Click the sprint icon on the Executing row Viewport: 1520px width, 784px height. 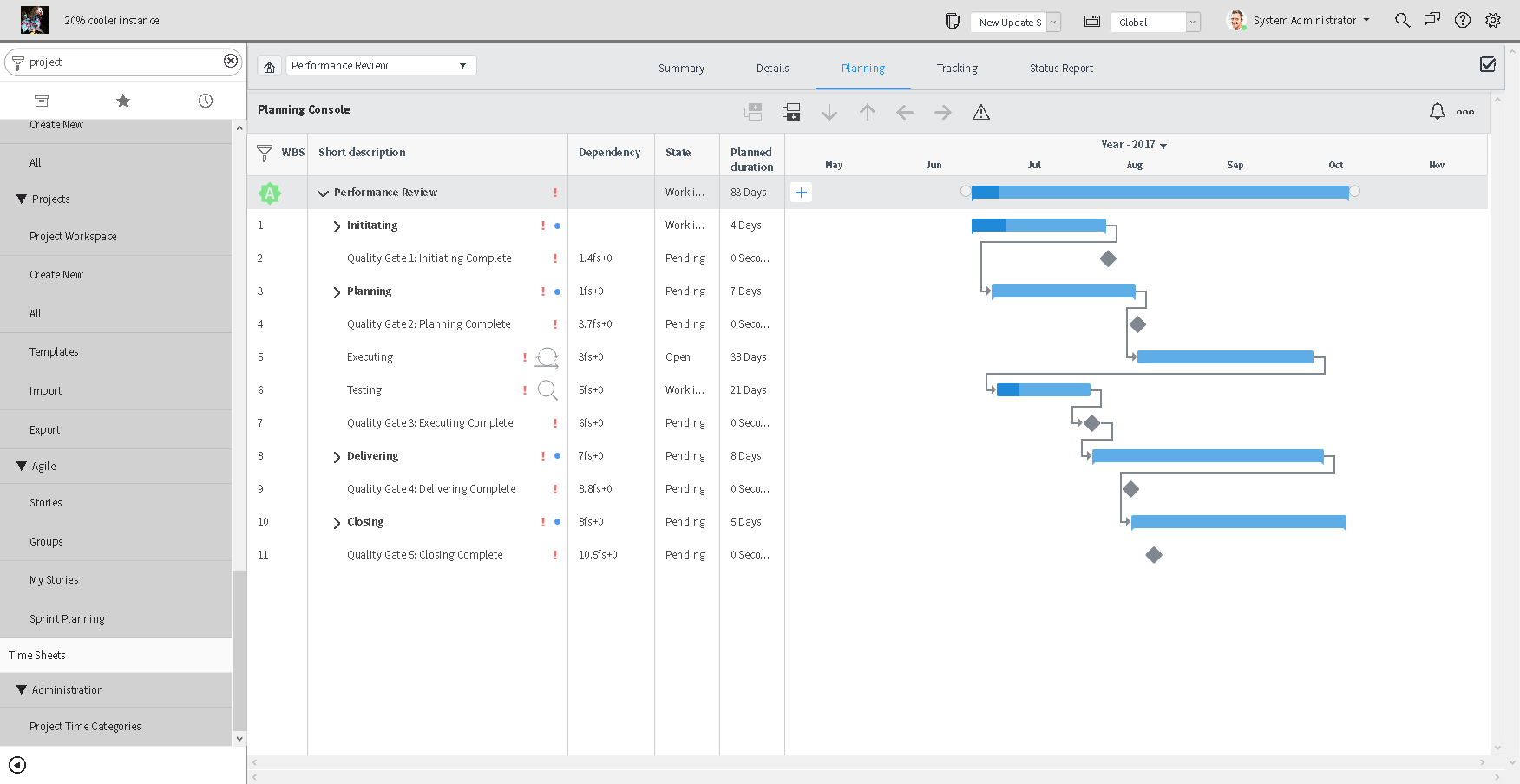click(x=547, y=356)
